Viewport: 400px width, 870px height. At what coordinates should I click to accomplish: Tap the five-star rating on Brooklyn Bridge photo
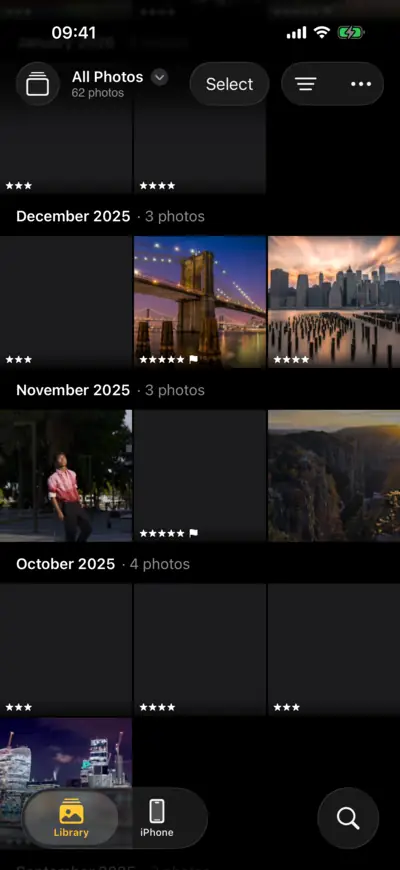click(x=161, y=360)
